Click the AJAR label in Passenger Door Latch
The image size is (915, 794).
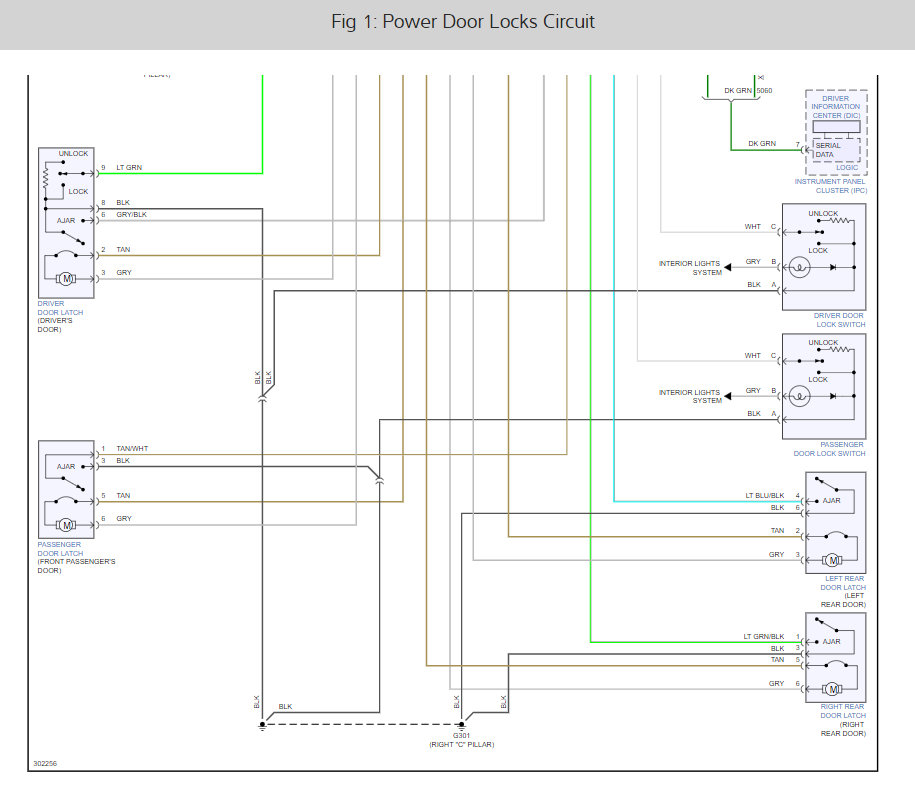66,467
